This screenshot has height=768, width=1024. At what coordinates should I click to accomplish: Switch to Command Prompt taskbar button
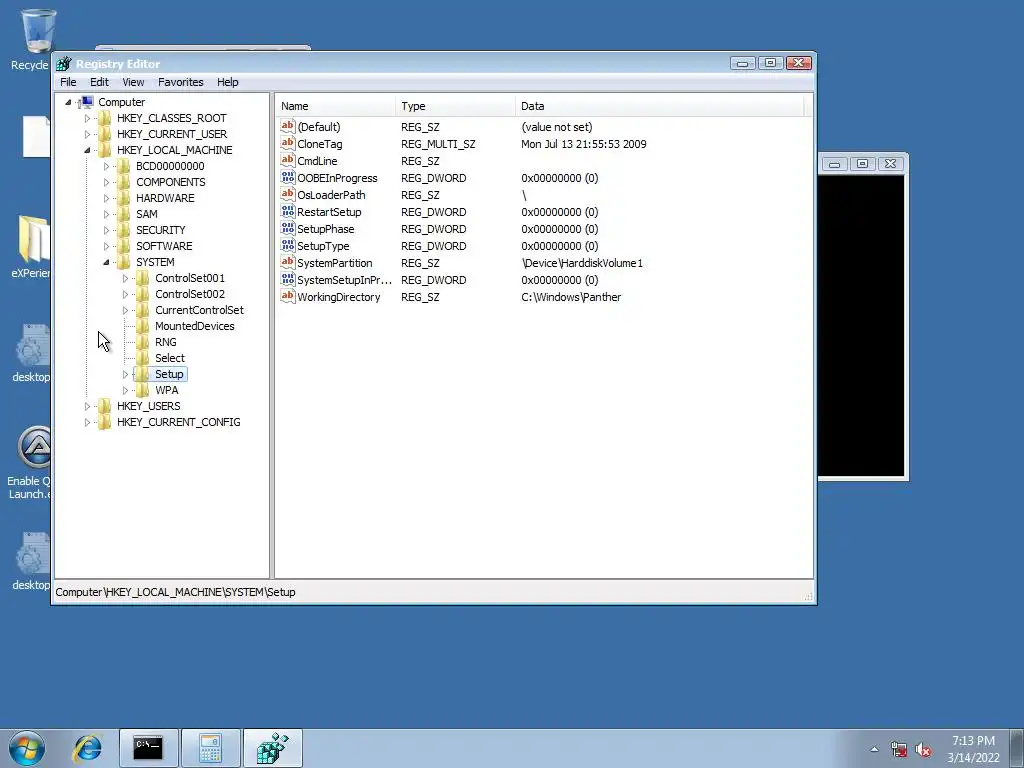tap(148, 748)
